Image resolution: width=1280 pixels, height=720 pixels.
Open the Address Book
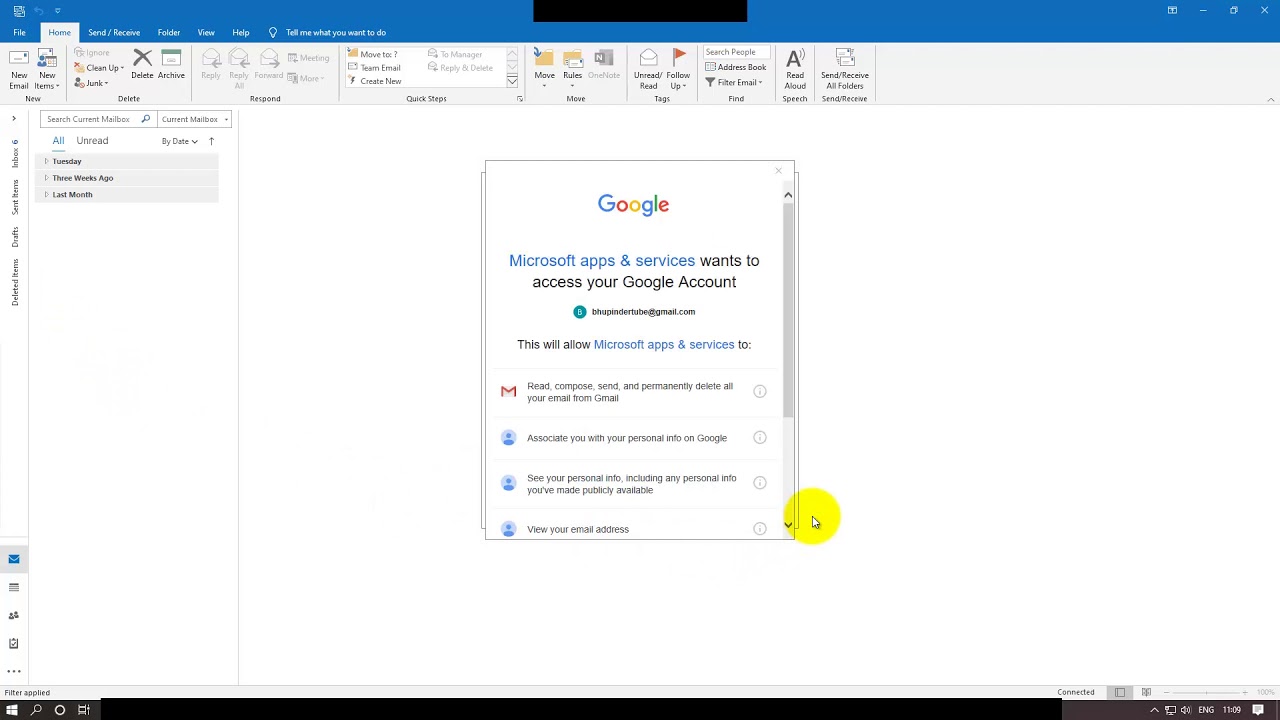735,67
